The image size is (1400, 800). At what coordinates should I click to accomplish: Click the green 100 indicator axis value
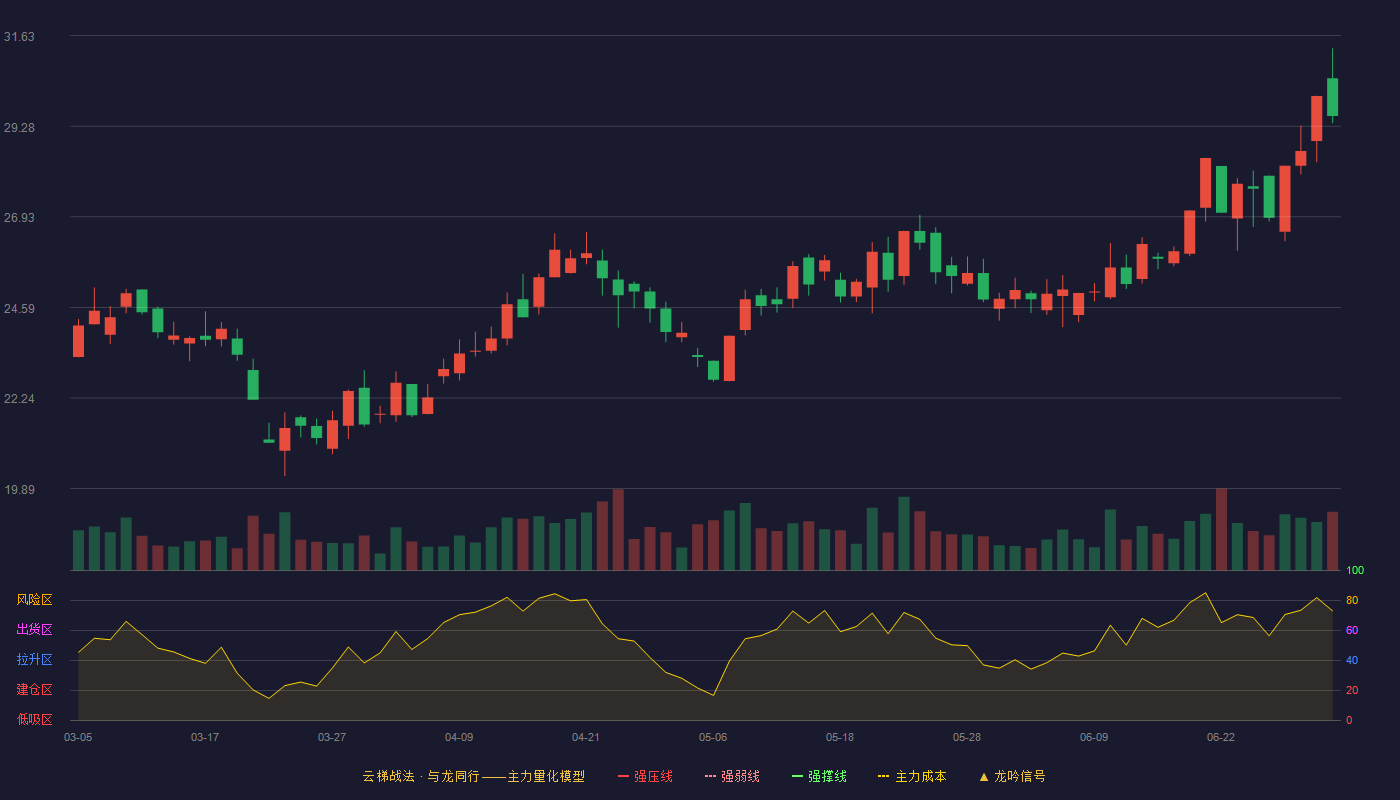(1355, 571)
